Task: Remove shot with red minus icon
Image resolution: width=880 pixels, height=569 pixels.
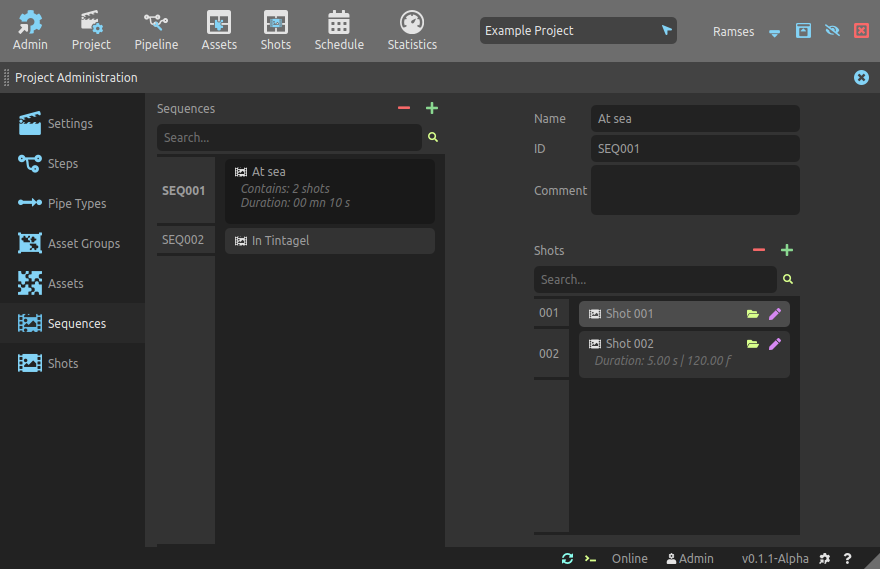Action: coord(759,250)
